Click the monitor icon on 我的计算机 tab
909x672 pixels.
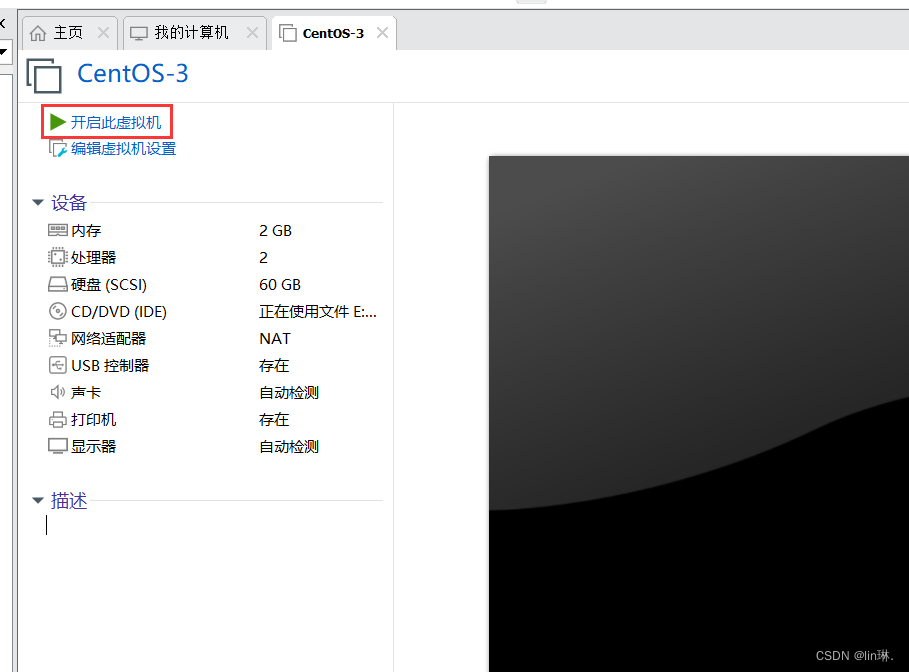click(139, 33)
